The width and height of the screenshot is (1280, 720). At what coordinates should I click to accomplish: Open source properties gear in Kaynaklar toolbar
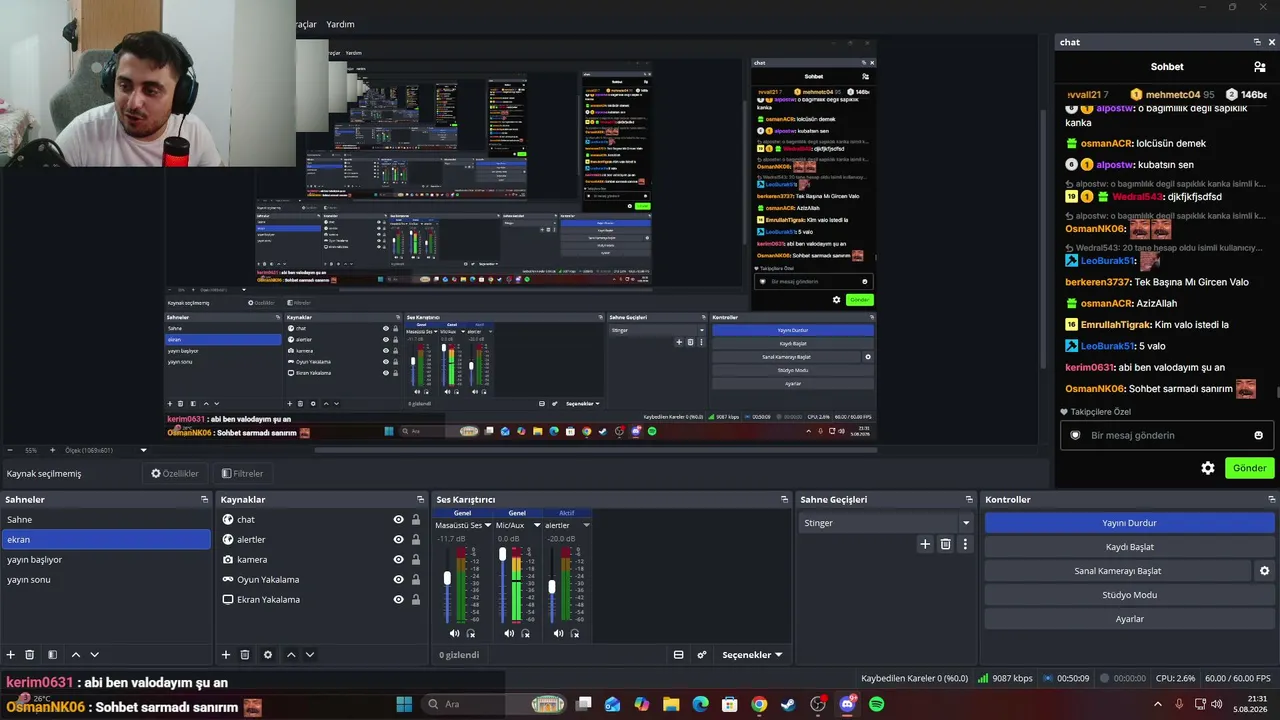(267, 655)
